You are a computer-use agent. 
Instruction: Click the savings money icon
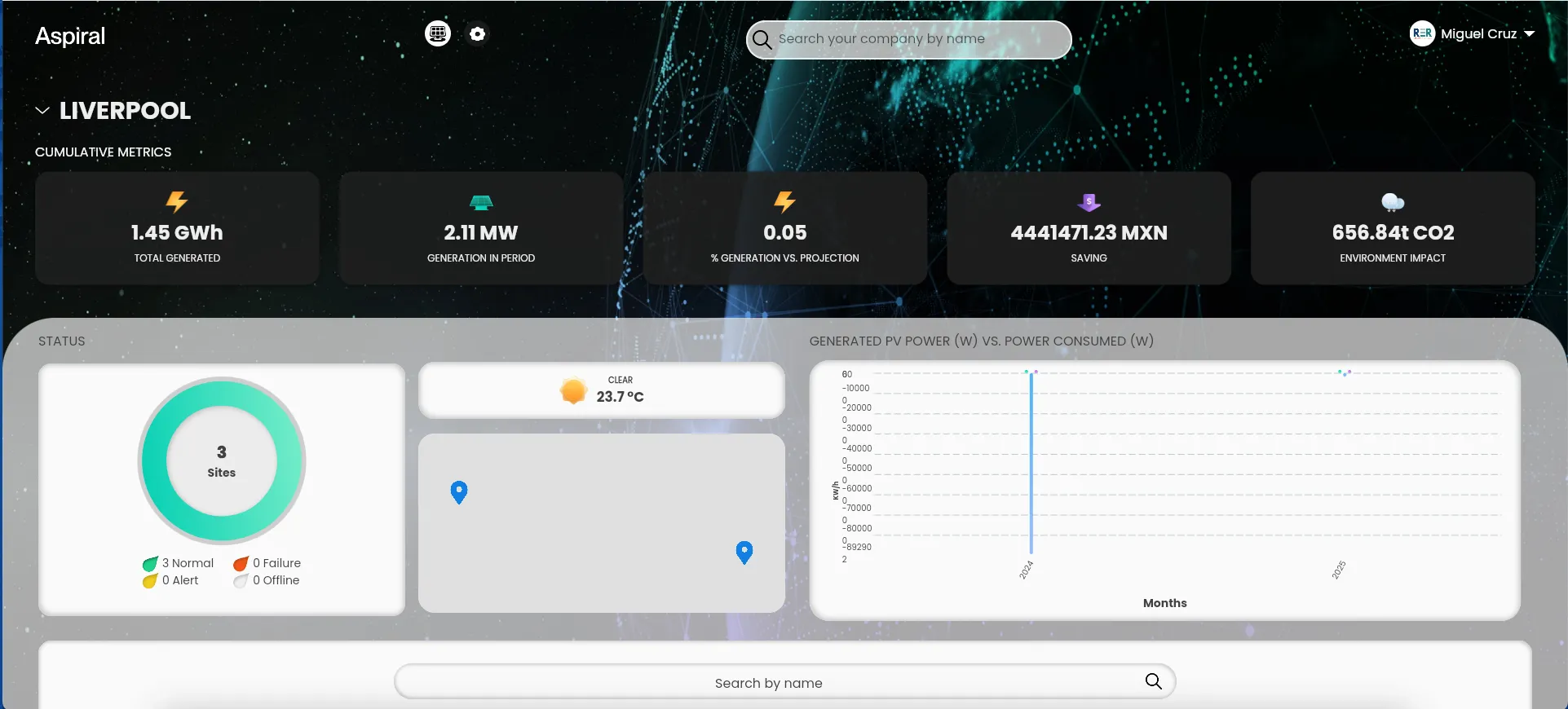(1089, 201)
